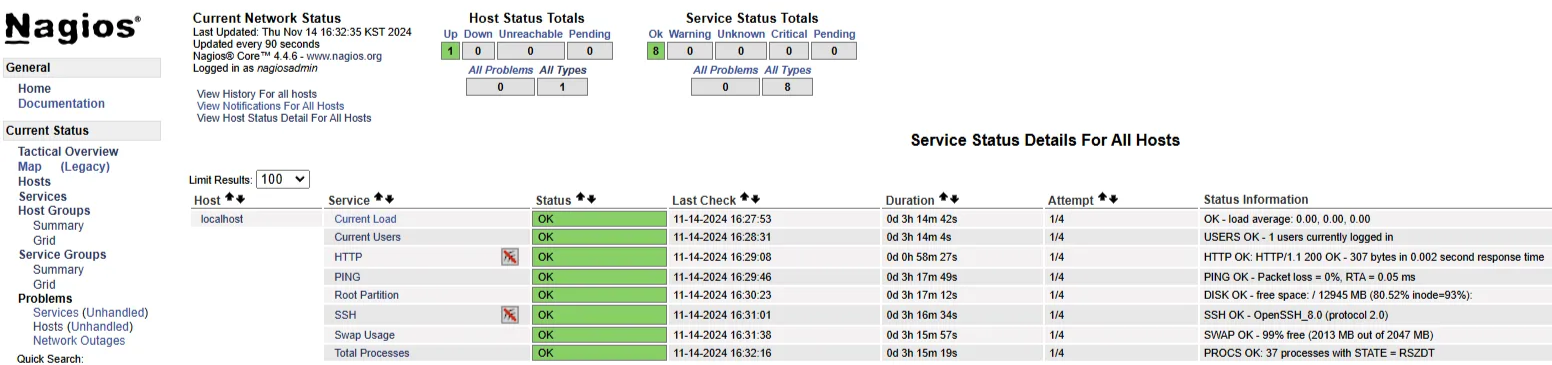Open Unhandled host problems link
Screen dimensions: 1552x365
coord(100,327)
